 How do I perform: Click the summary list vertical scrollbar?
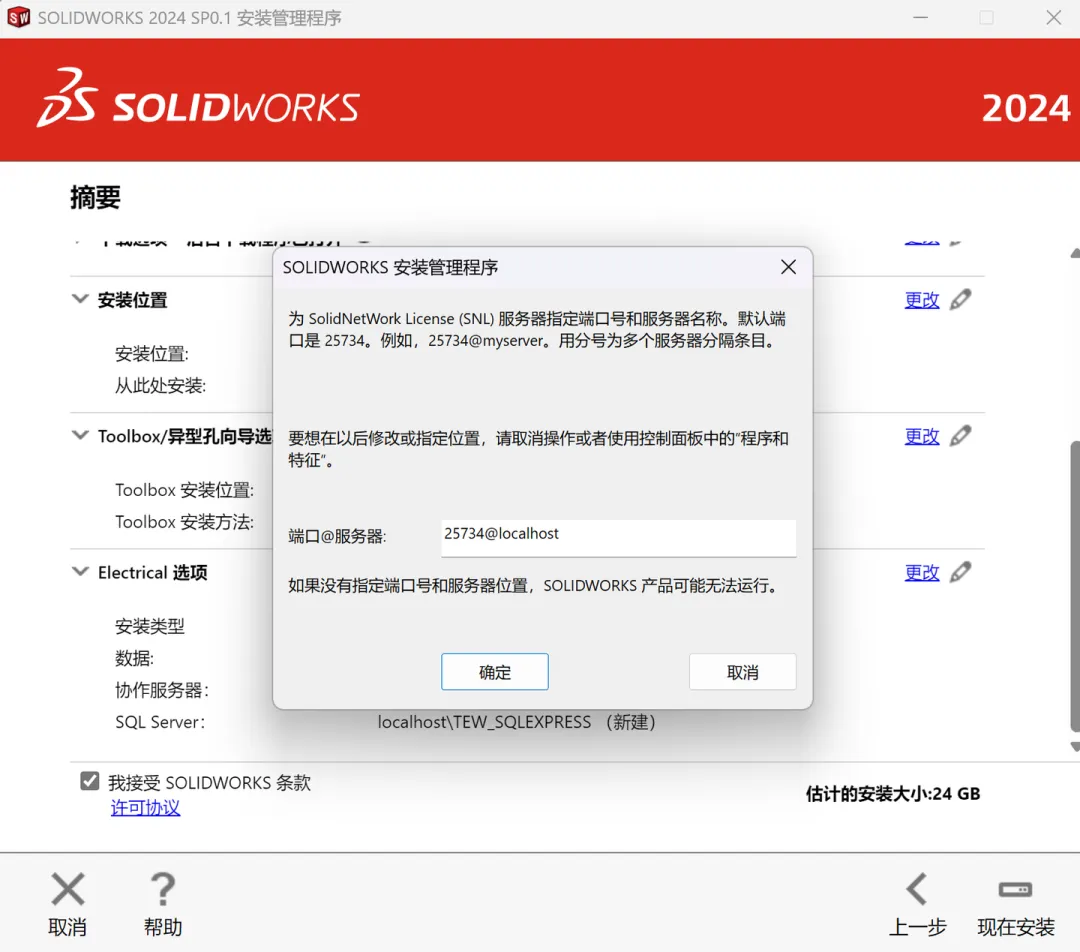pyautogui.click(x=1074, y=586)
